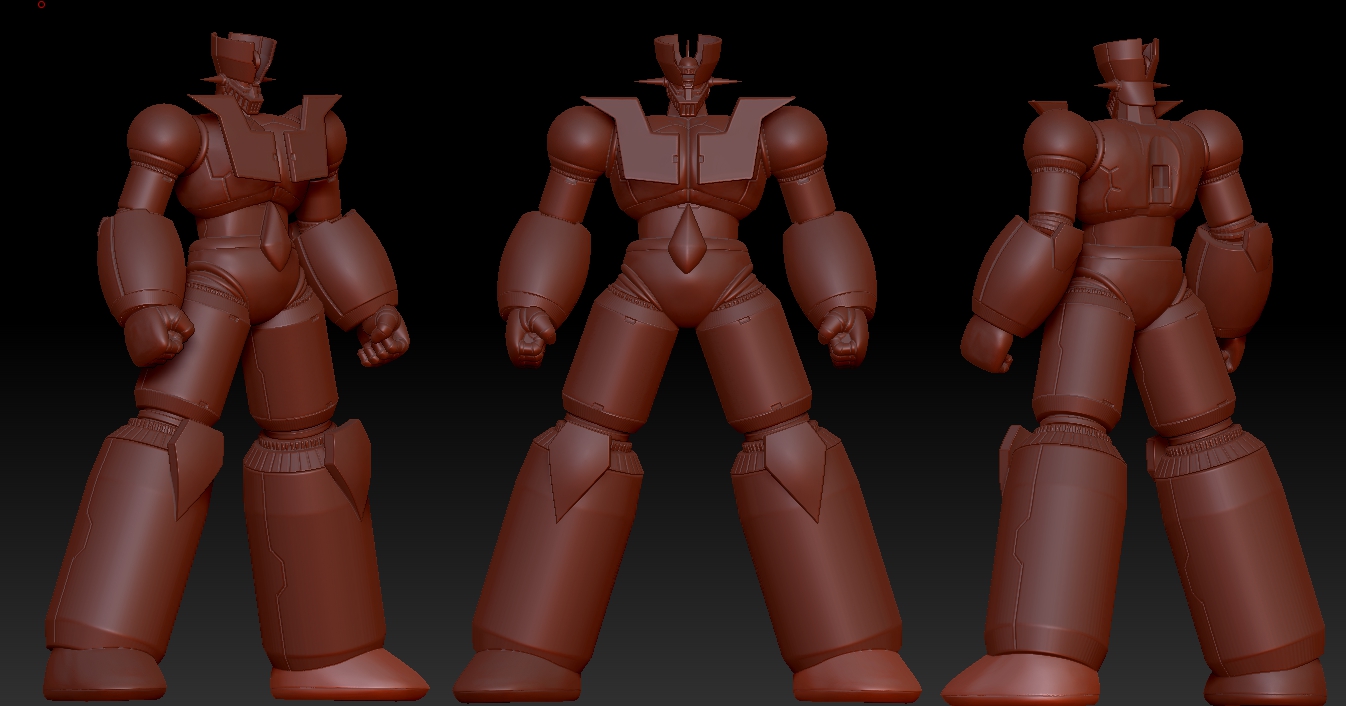1346x706 pixels.
Task: Select the front-view robot model in the center
Action: coord(686,370)
